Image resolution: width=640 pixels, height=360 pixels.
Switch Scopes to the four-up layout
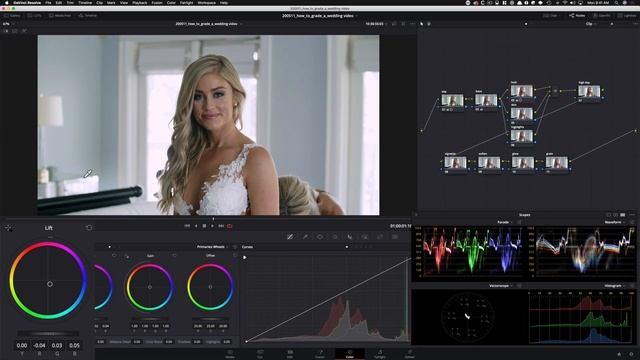coord(622,215)
